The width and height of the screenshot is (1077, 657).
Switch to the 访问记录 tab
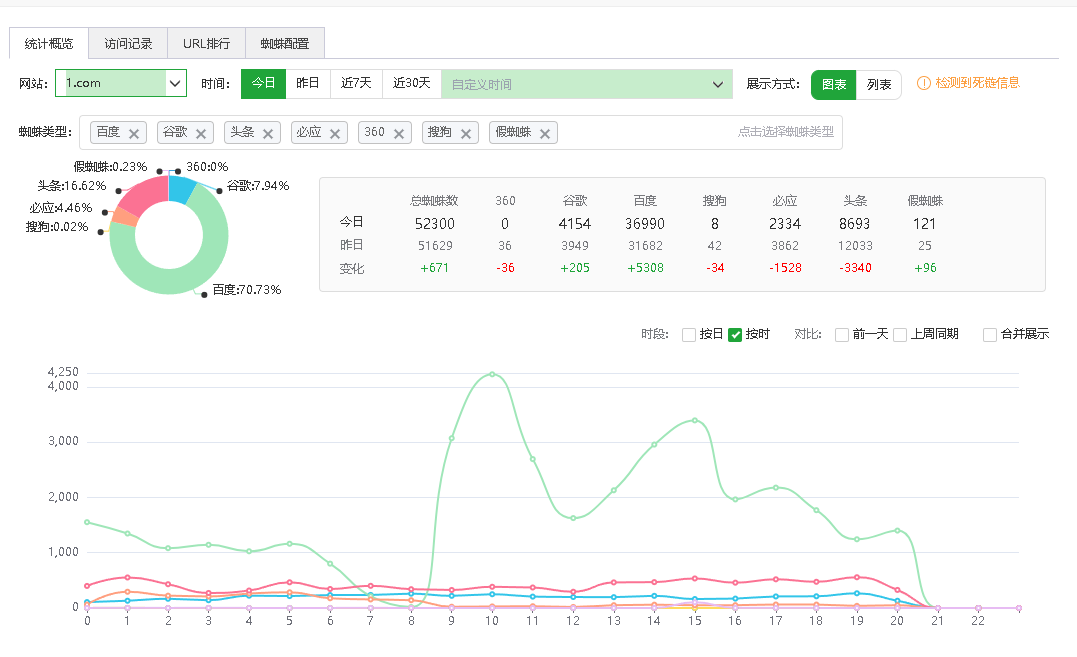(x=128, y=43)
